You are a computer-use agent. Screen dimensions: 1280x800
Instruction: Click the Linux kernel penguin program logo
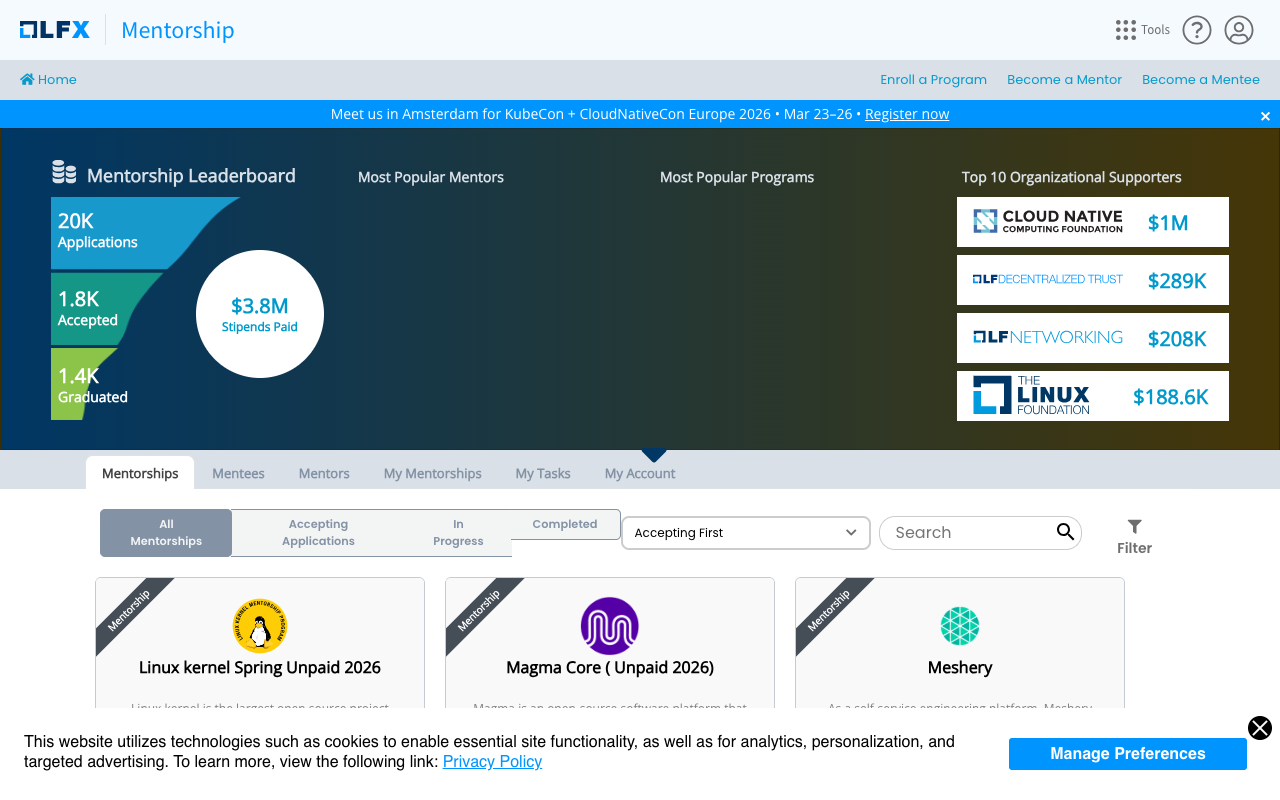point(260,626)
